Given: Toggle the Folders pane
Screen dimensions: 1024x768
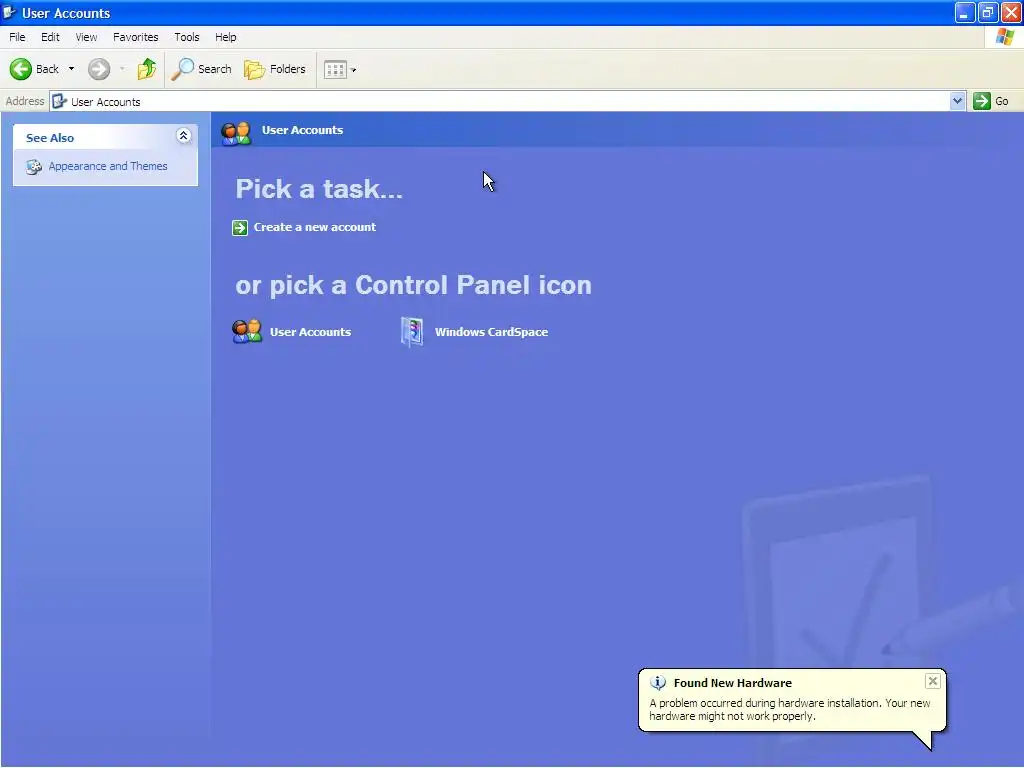Looking at the screenshot, I should (274, 69).
